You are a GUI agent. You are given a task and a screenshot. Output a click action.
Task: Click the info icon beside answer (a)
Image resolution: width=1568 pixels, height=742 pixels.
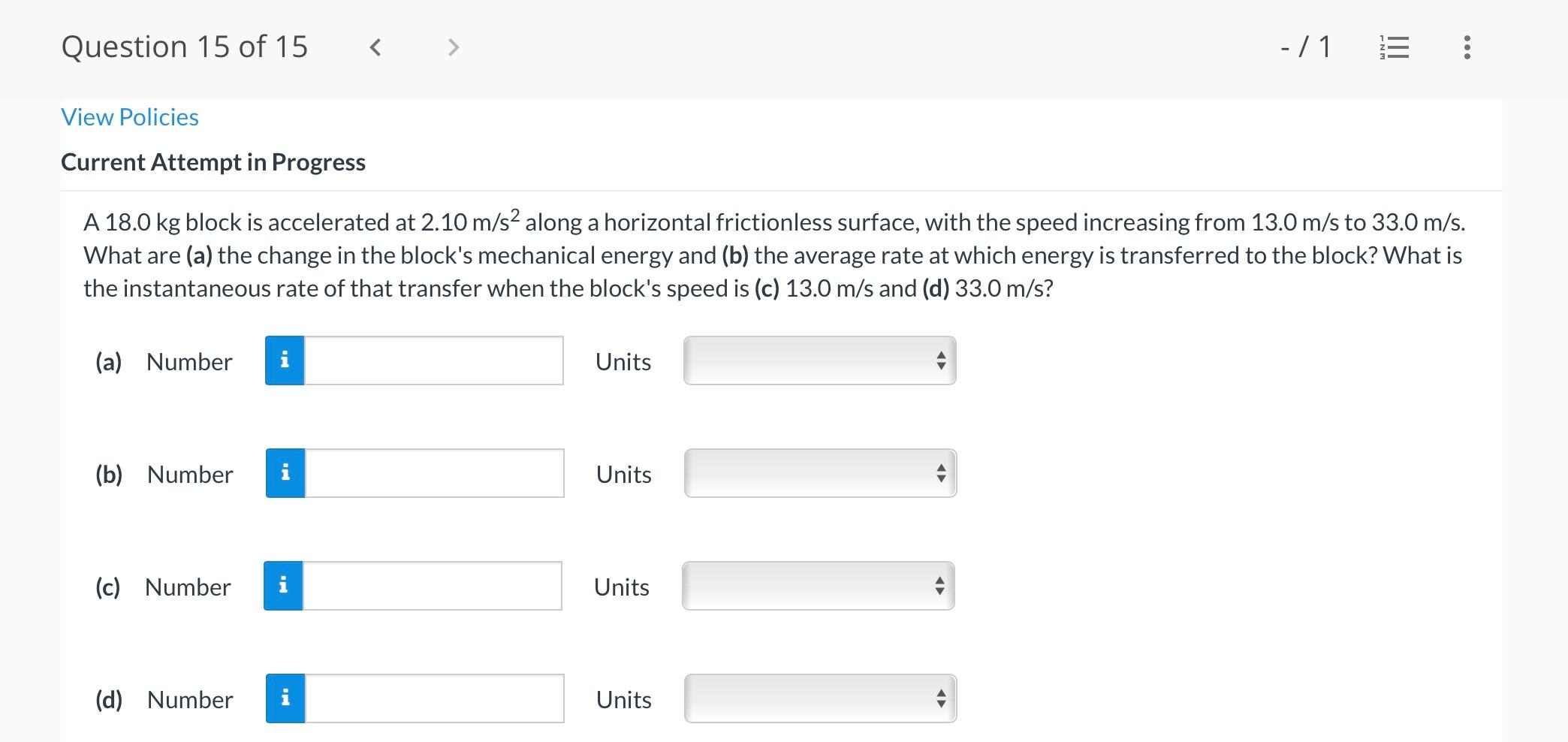tap(284, 360)
